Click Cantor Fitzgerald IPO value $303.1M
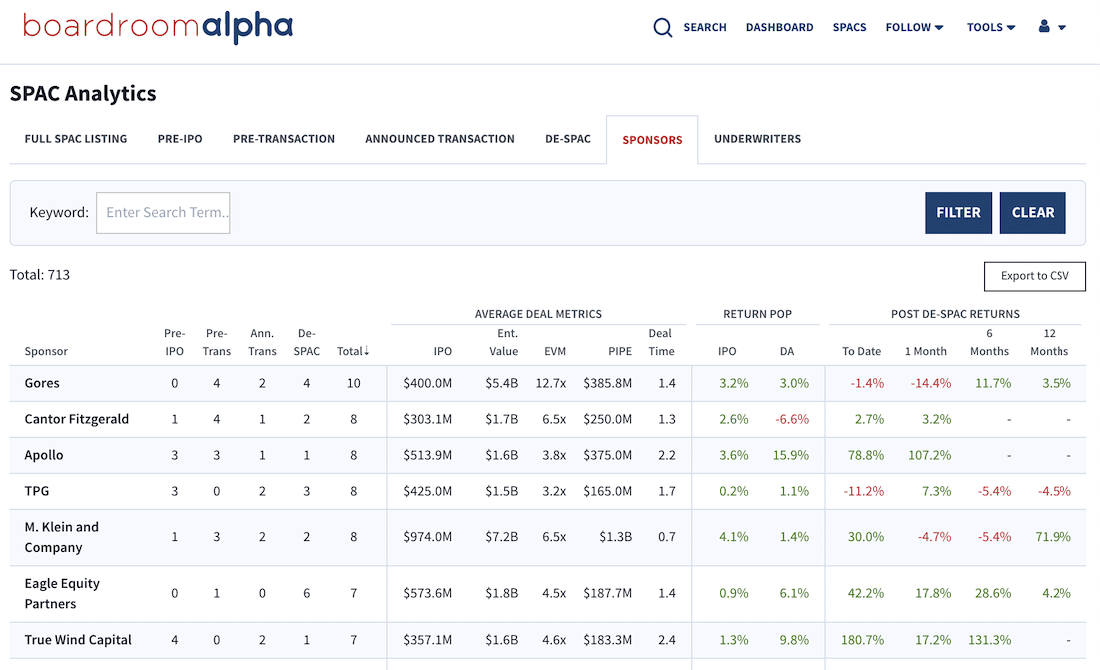Viewport: 1100px width, 670px height. 427,419
